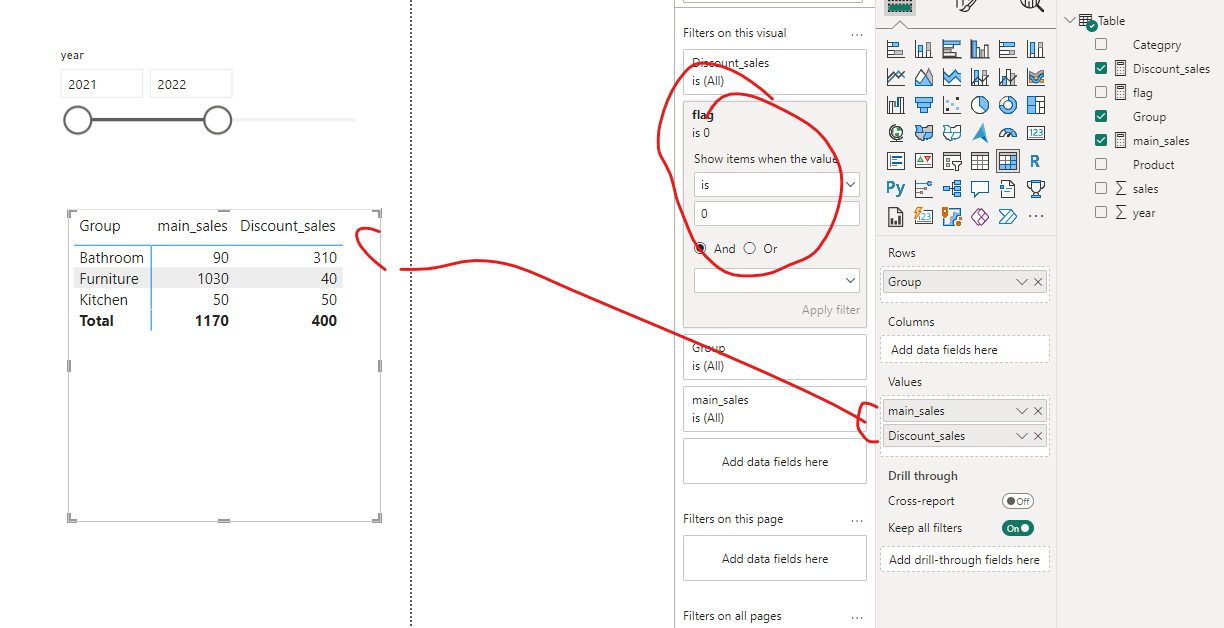Click the 2021 year start field
This screenshot has height=628, width=1224.
(x=101, y=84)
